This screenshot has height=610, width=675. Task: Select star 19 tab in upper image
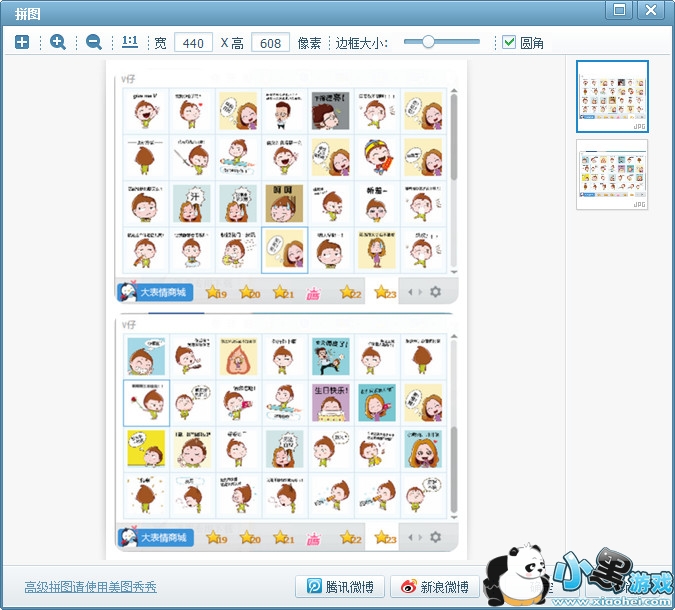[216, 293]
